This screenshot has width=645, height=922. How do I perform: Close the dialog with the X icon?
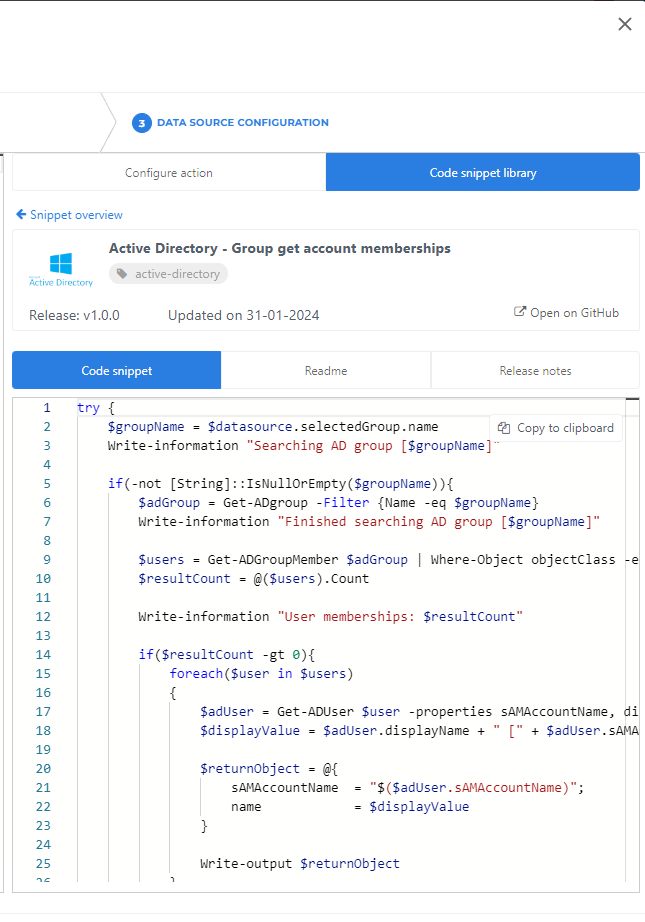pos(625,24)
